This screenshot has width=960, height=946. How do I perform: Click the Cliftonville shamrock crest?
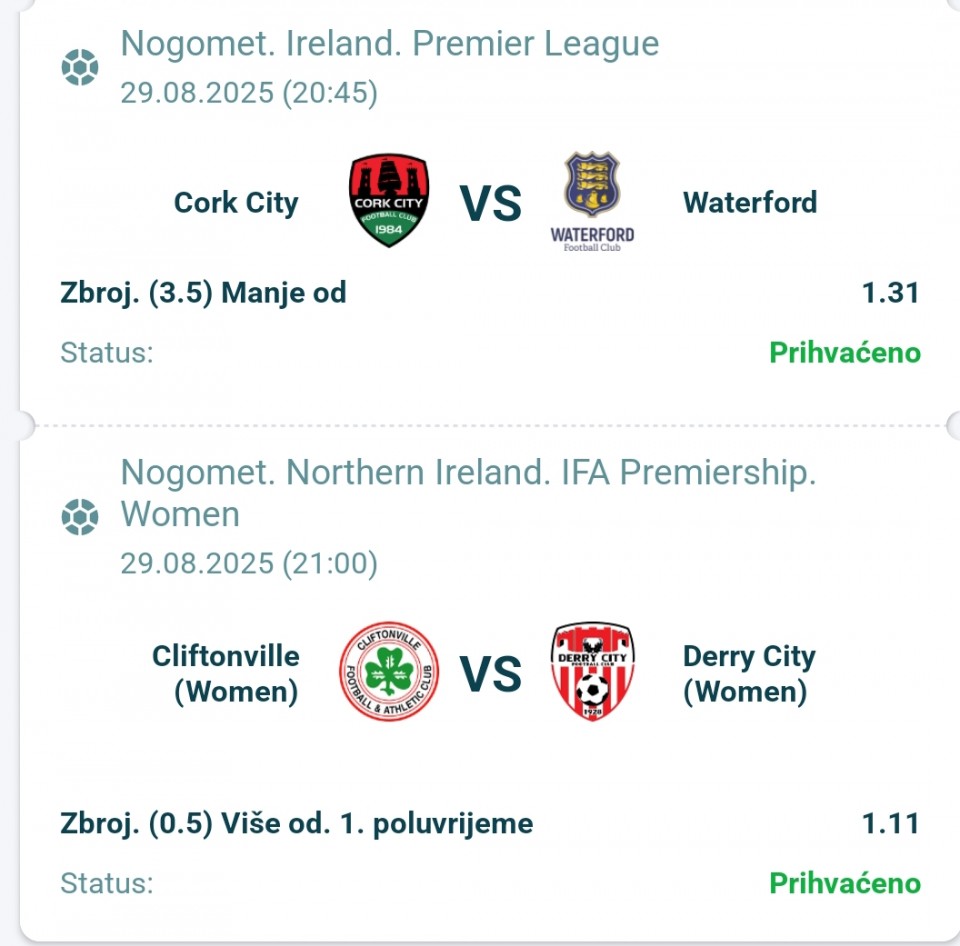point(389,672)
